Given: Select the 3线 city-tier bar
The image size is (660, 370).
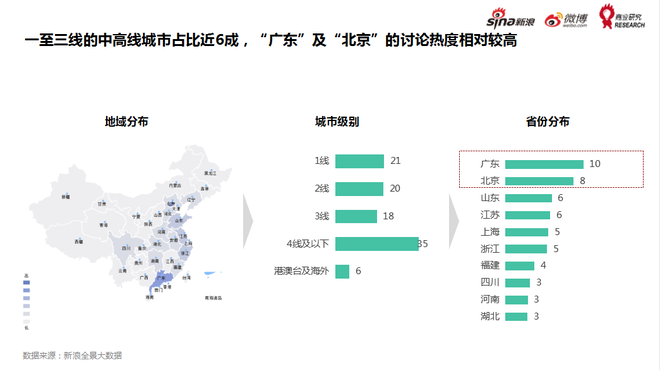Looking at the screenshot, I should point(356,216).
